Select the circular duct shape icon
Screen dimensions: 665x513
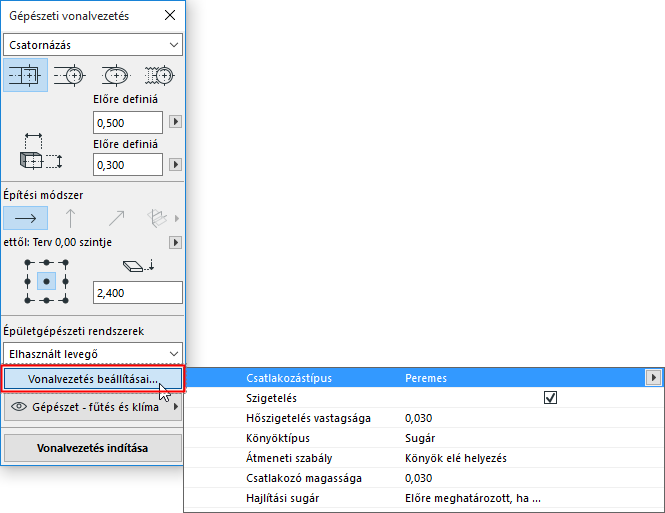coord(70,75)
